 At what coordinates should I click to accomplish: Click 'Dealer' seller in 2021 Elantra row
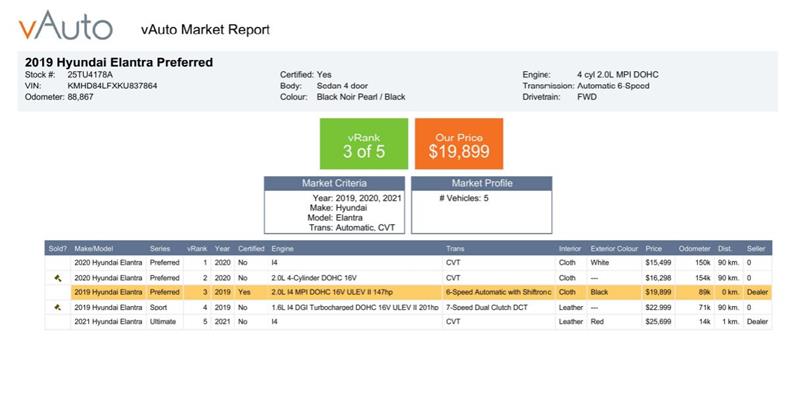[x=757, y=322]
